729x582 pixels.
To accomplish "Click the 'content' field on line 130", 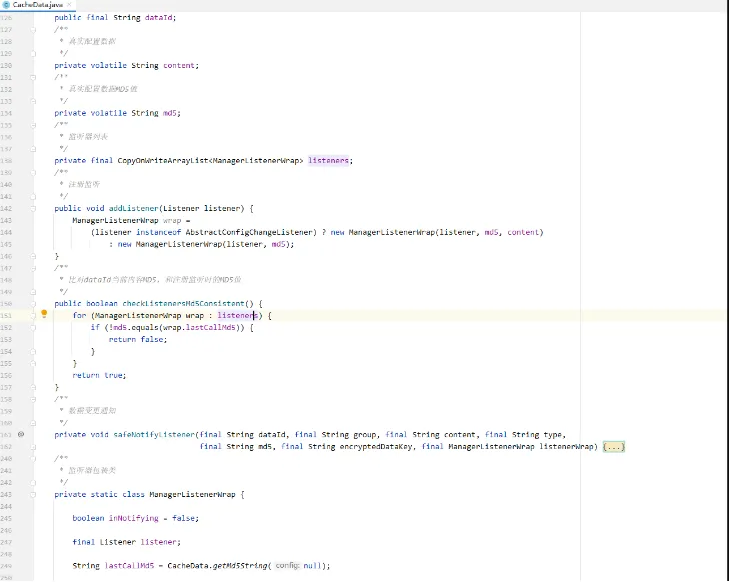I will click(179, 66).
